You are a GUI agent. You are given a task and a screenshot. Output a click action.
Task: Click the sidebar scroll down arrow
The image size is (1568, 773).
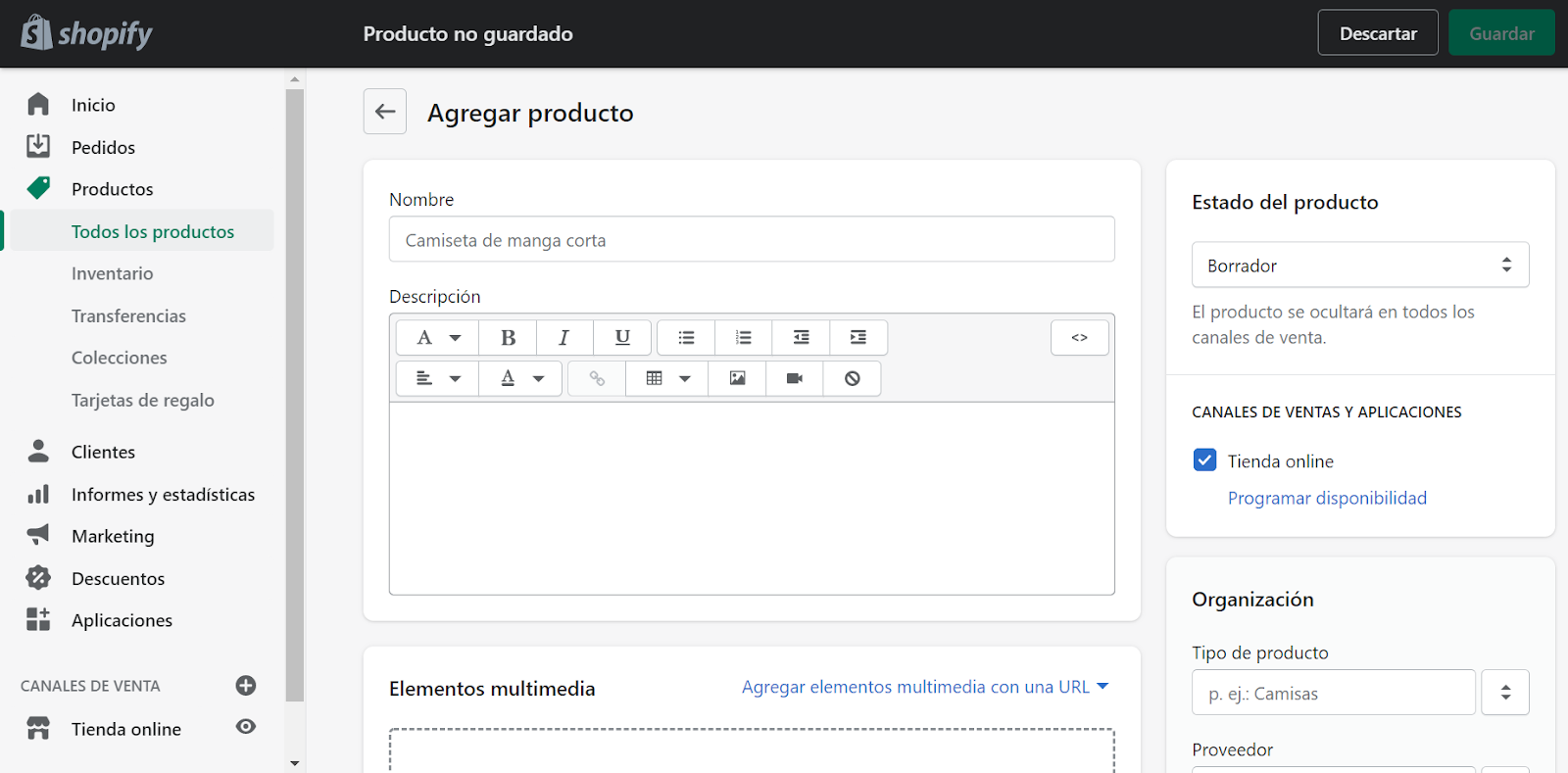coord(294,762)
